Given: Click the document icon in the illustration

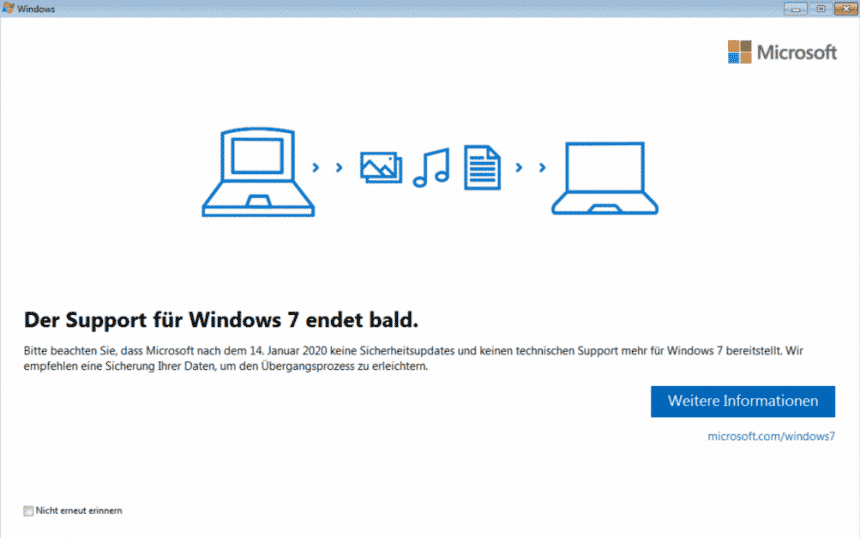Looking at the screenshot, I should pyautogui.click(x=482, y=167).
